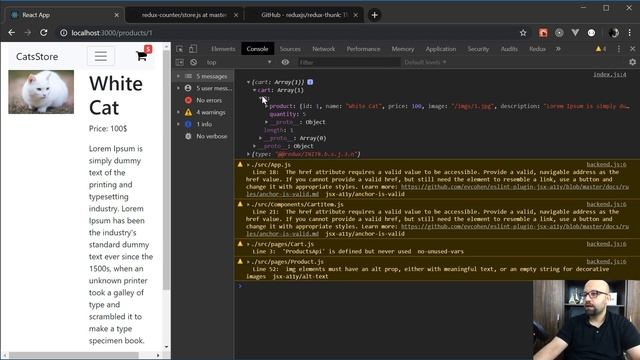The image size is (640, 360).
Task: Open Chrome three-dot menu
Action: point(630,33)
